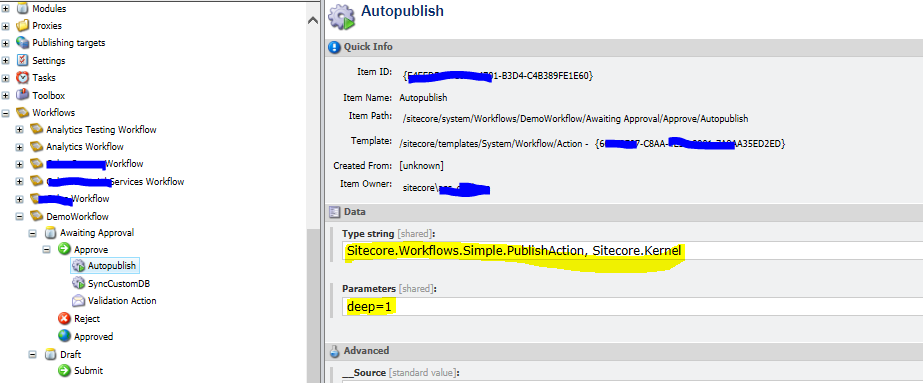Click the DemoWorkflow icon

36,217
